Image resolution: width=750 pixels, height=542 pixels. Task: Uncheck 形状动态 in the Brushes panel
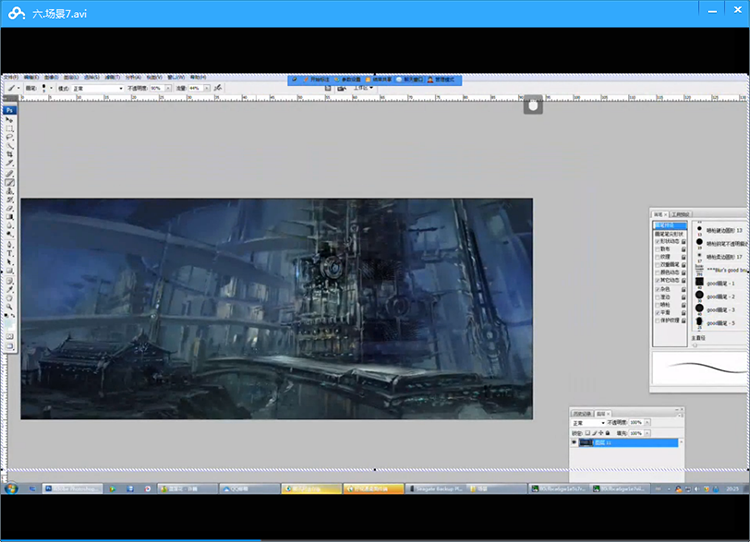pos(657,242)
